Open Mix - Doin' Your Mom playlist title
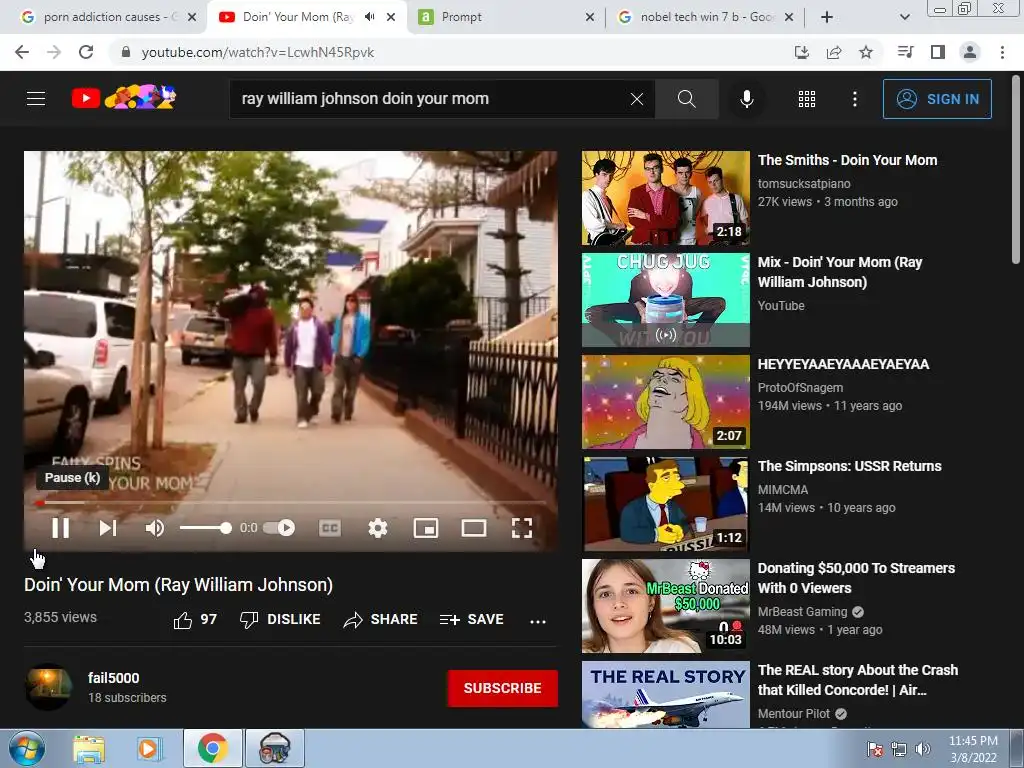Screen dimensions: 1024x768 (840, 272)
